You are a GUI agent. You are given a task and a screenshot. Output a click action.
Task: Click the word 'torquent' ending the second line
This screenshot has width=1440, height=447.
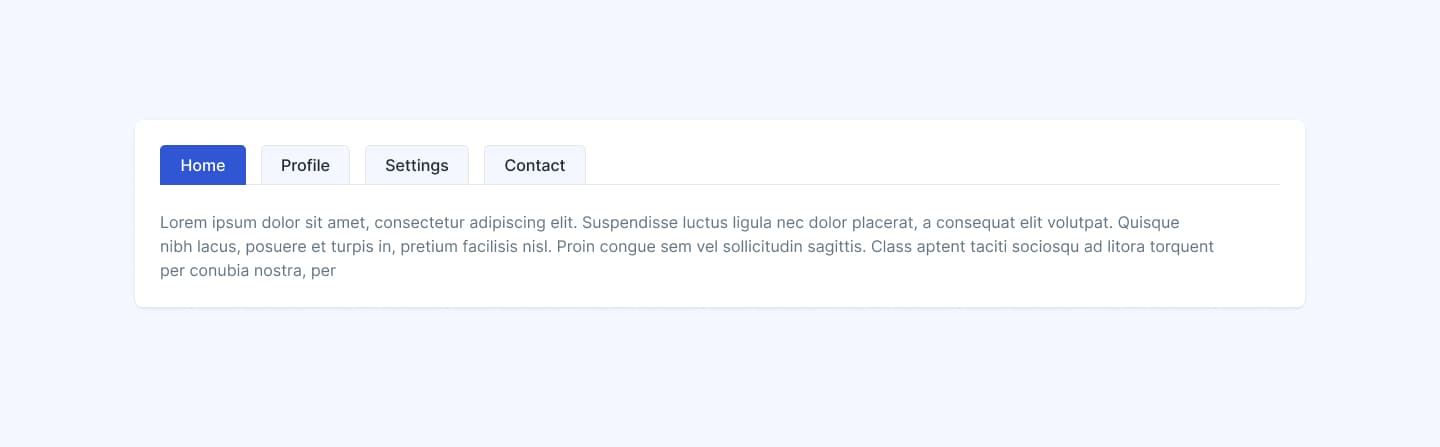[1182, 246]
